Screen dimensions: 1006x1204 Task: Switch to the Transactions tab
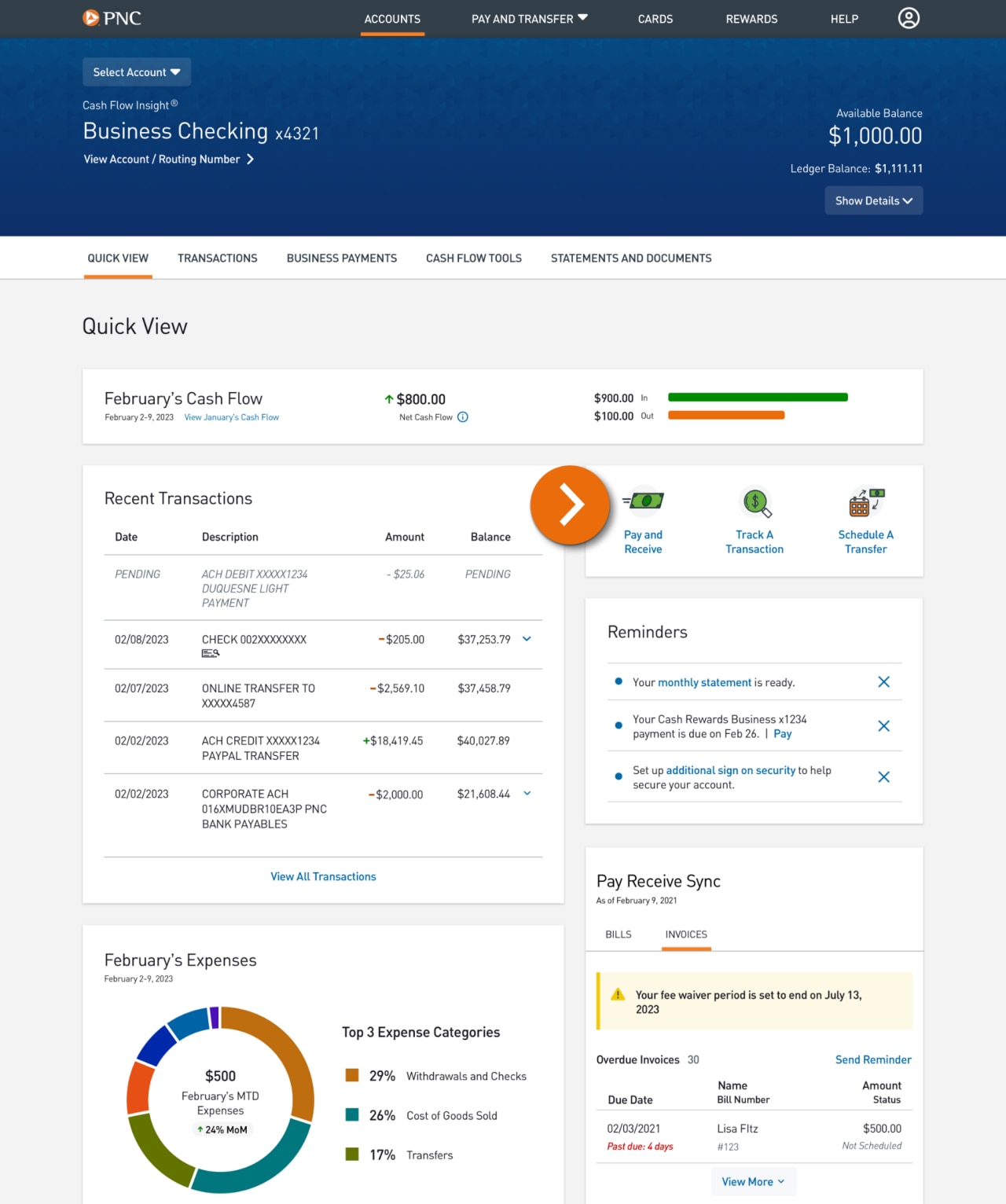217,258
